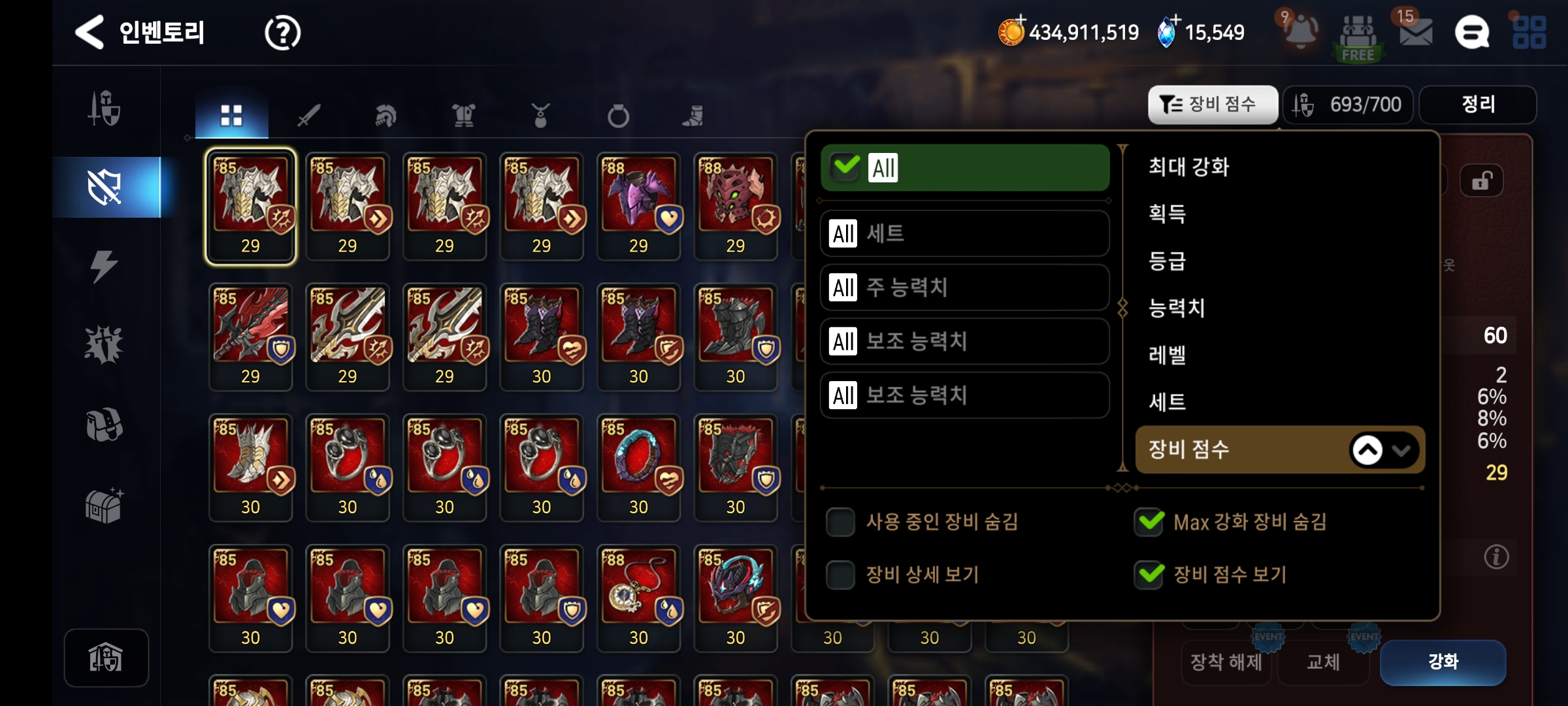This screenshot has width=1568, height=706.
Task: Go back using the inventory arrow
Action: pyautogui.click(x=90, y=32)
